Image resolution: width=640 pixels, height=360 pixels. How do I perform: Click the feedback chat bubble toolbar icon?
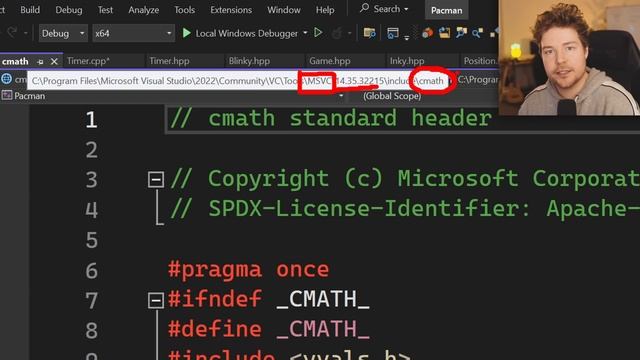pyautogui.click(x=461, y=33)
